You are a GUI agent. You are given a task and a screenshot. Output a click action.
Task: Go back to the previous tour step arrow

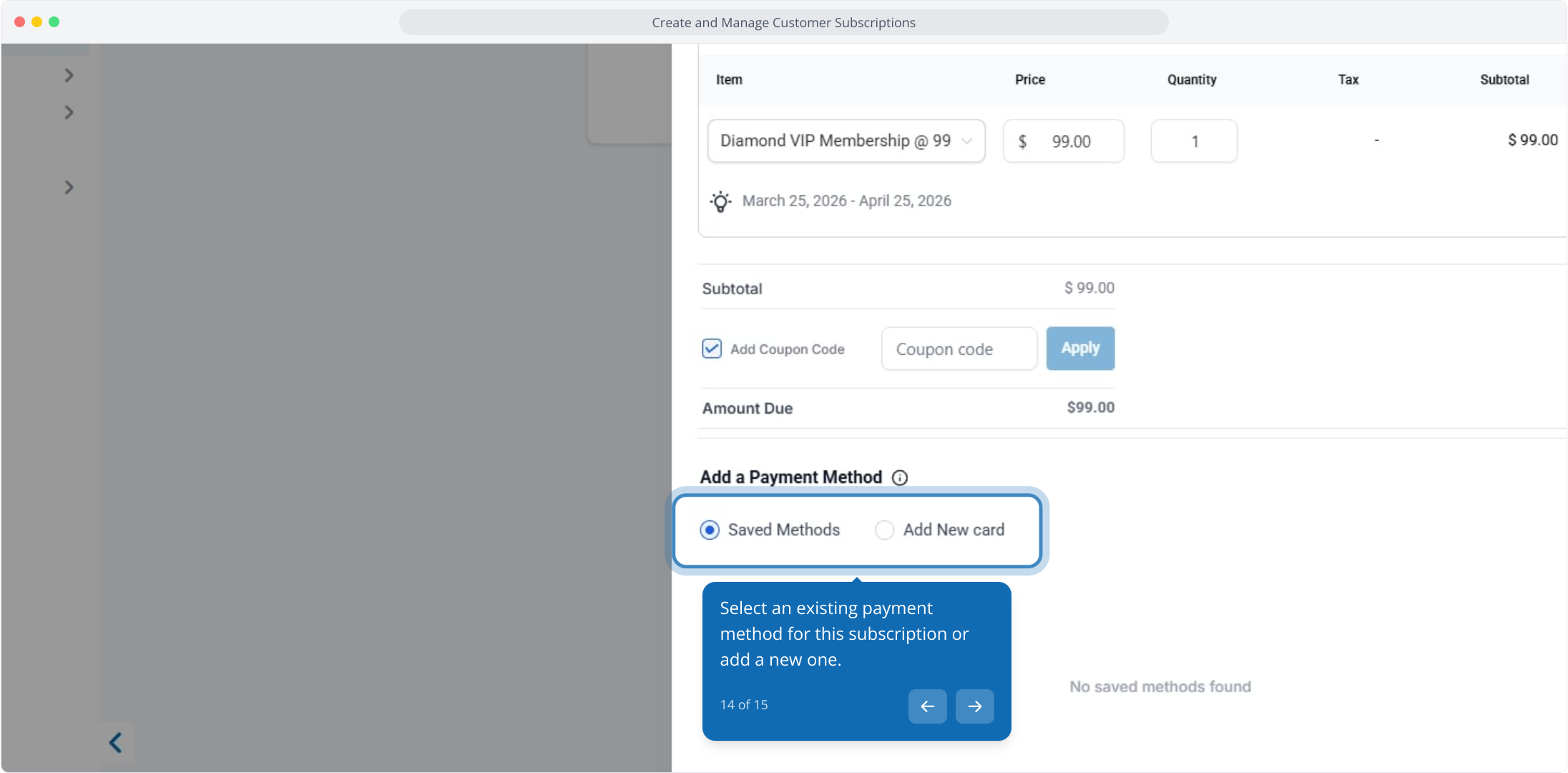[x=927, y=706]
